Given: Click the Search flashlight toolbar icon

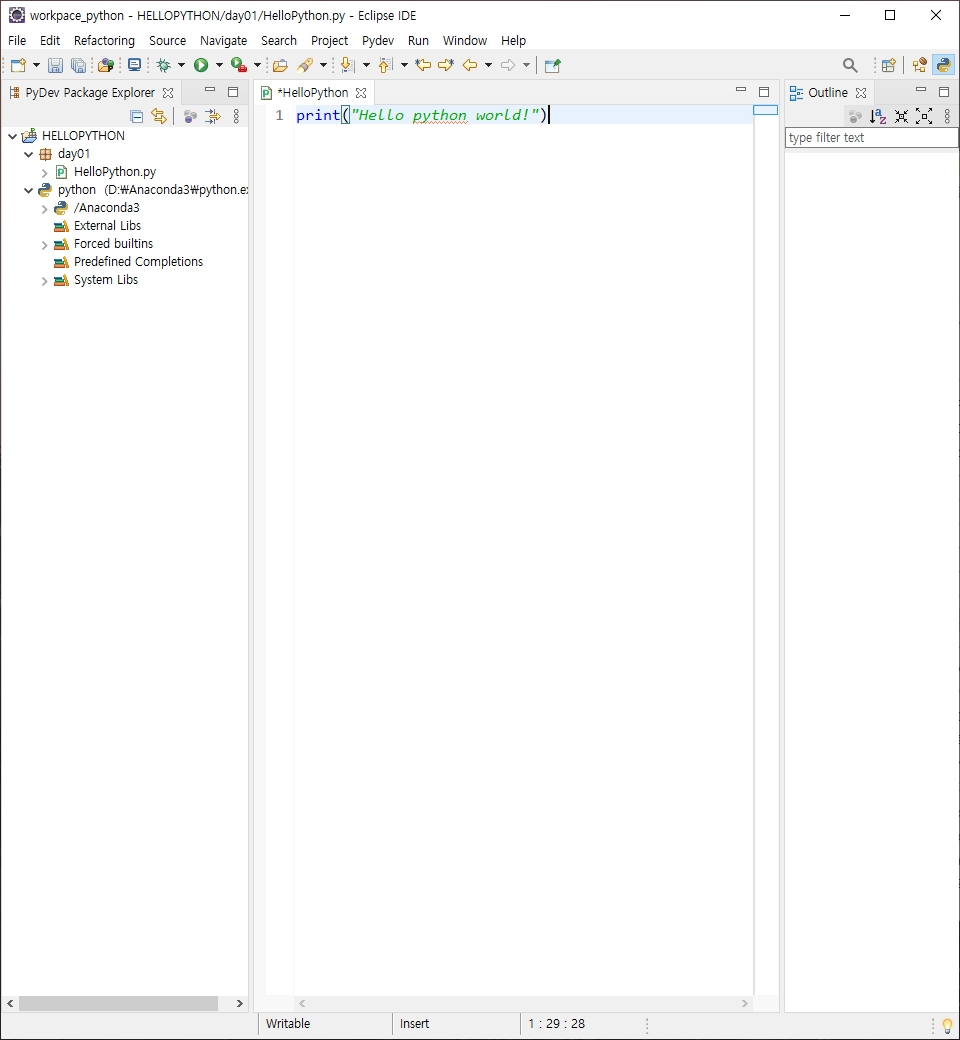Looking at the screenshot, I should pos(305,65).
